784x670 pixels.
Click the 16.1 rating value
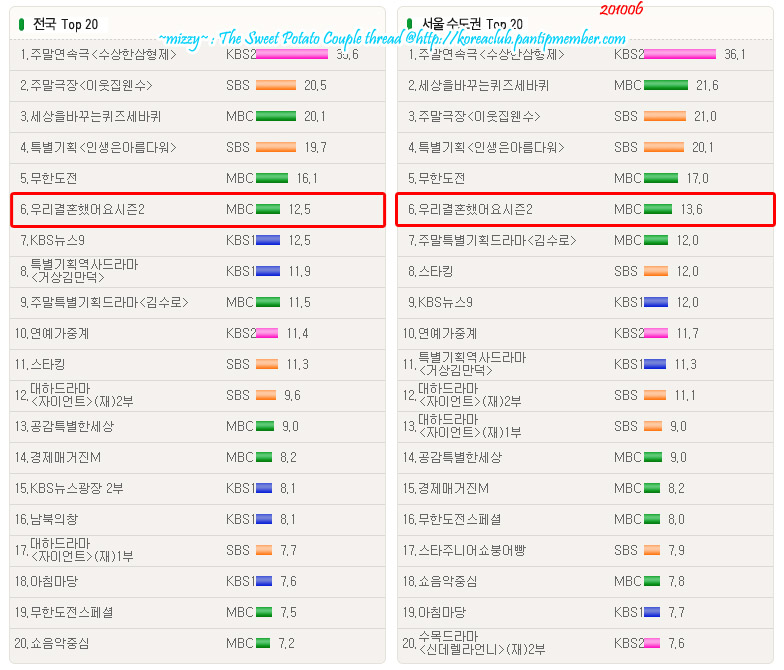(307, 178)
